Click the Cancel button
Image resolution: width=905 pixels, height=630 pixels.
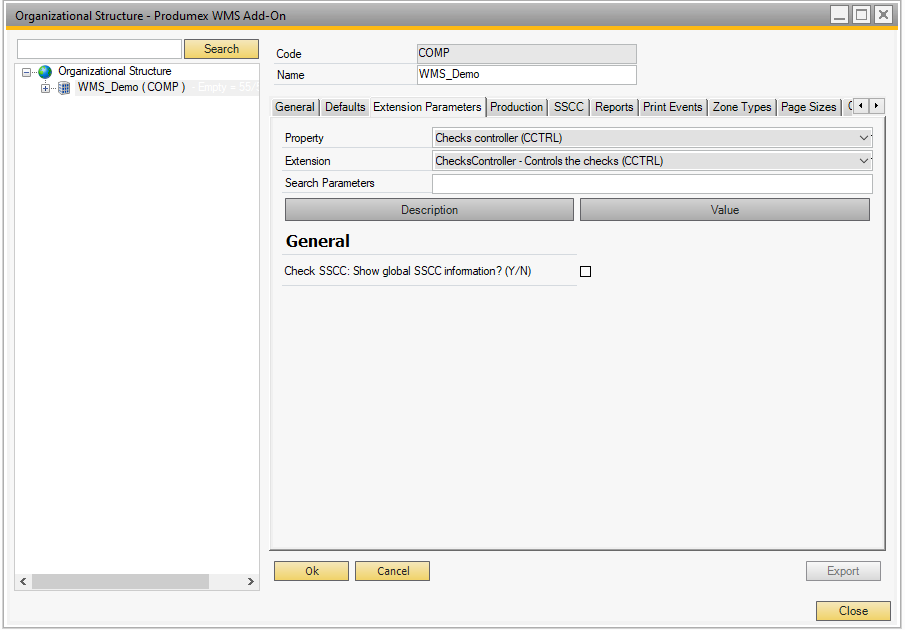(393, 571)
